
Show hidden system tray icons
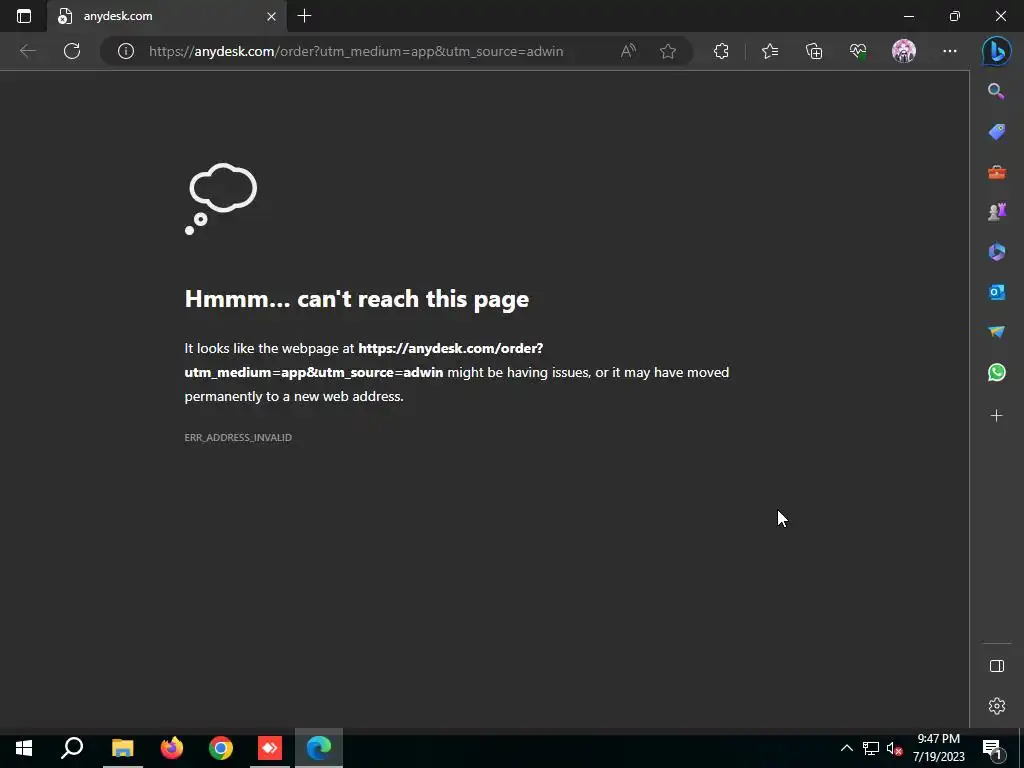click(x=846, y=748)
